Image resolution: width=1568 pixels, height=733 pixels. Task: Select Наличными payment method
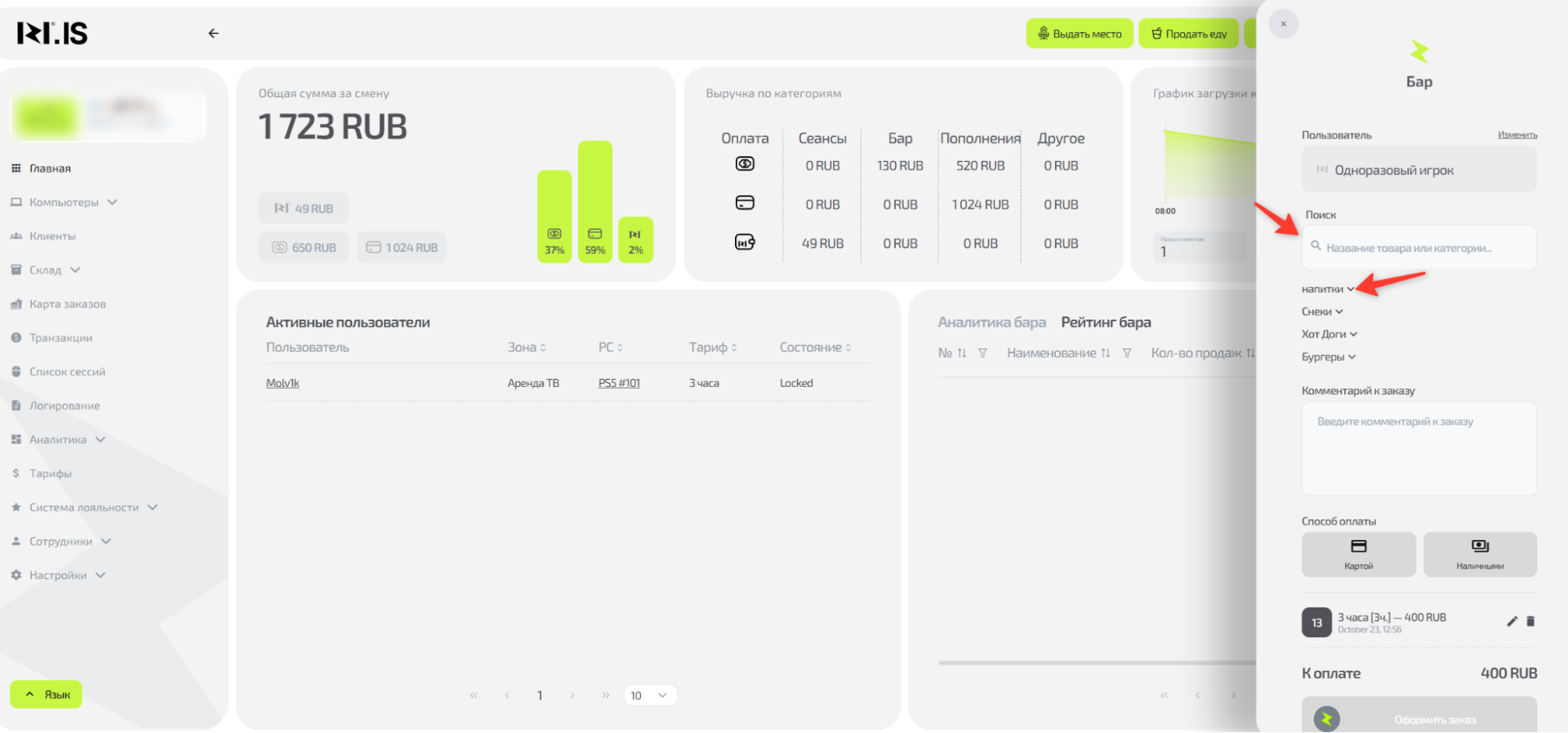click(x=1479, y=554)
